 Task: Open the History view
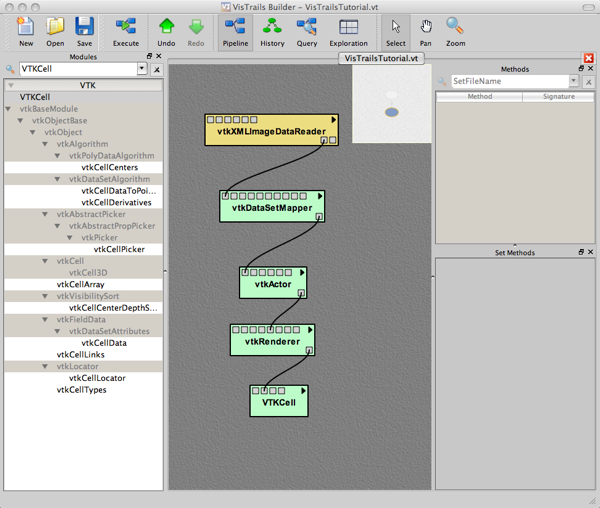(272, 32)
